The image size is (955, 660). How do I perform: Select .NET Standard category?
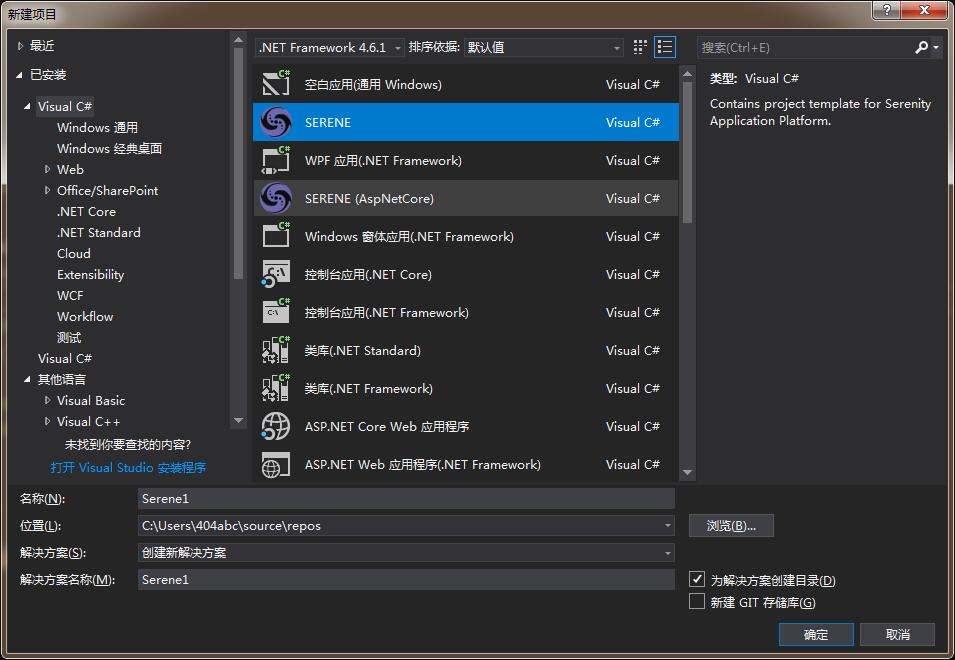[99, 233]
